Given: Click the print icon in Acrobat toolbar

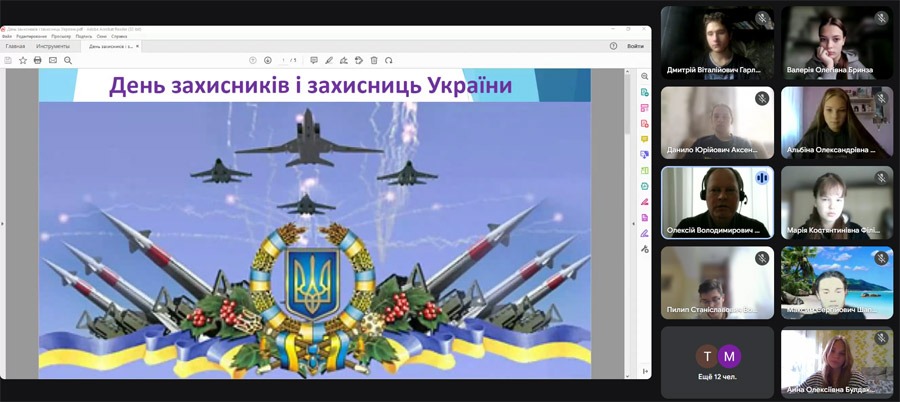Looking at the screenshot, I should (x=38, y=60).
